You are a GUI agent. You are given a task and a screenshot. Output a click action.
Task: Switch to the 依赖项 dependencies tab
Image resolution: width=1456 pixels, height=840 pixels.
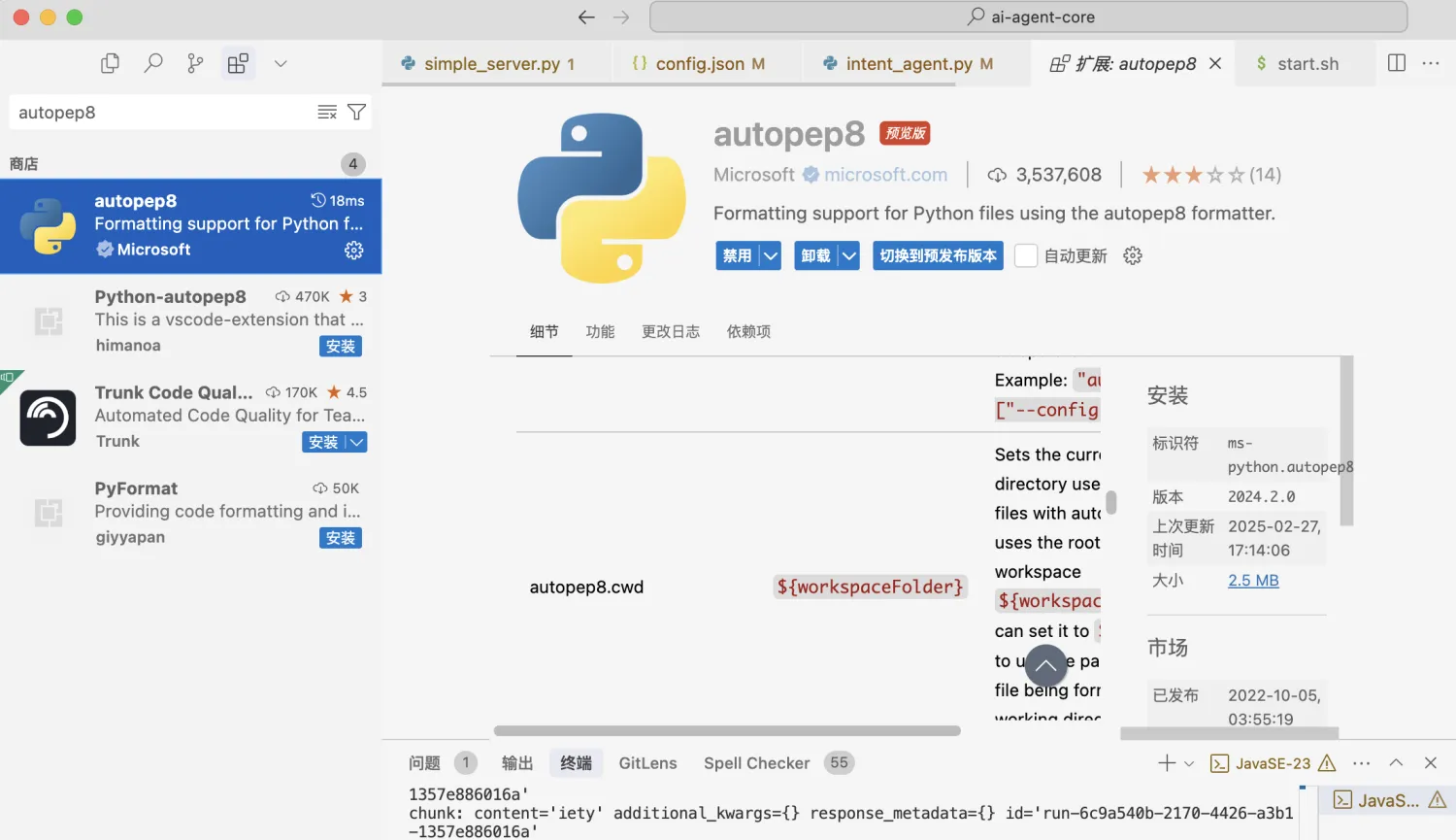(x=748, y=332)
